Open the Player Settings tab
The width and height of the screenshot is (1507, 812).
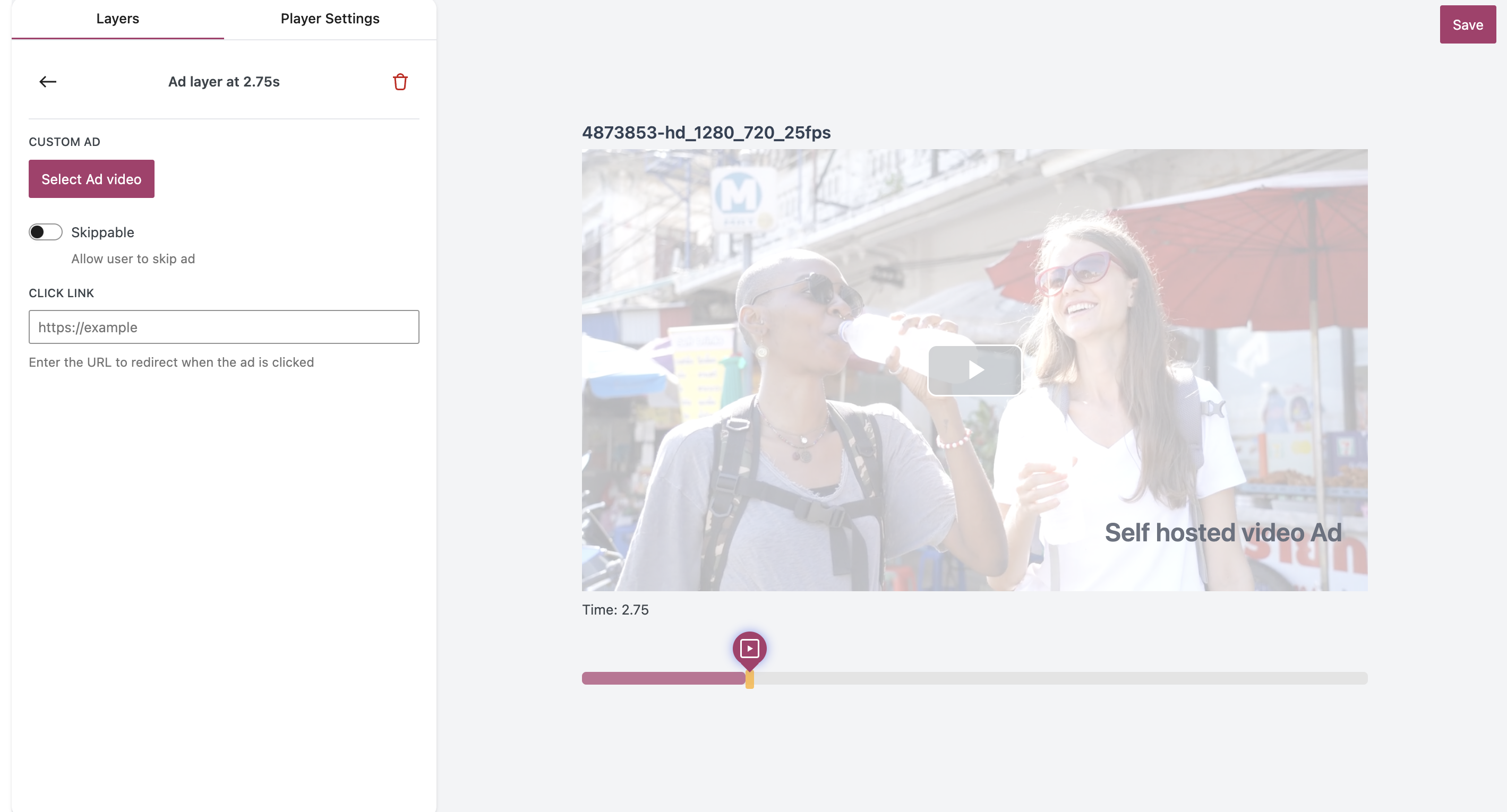(x=330, y=19)
